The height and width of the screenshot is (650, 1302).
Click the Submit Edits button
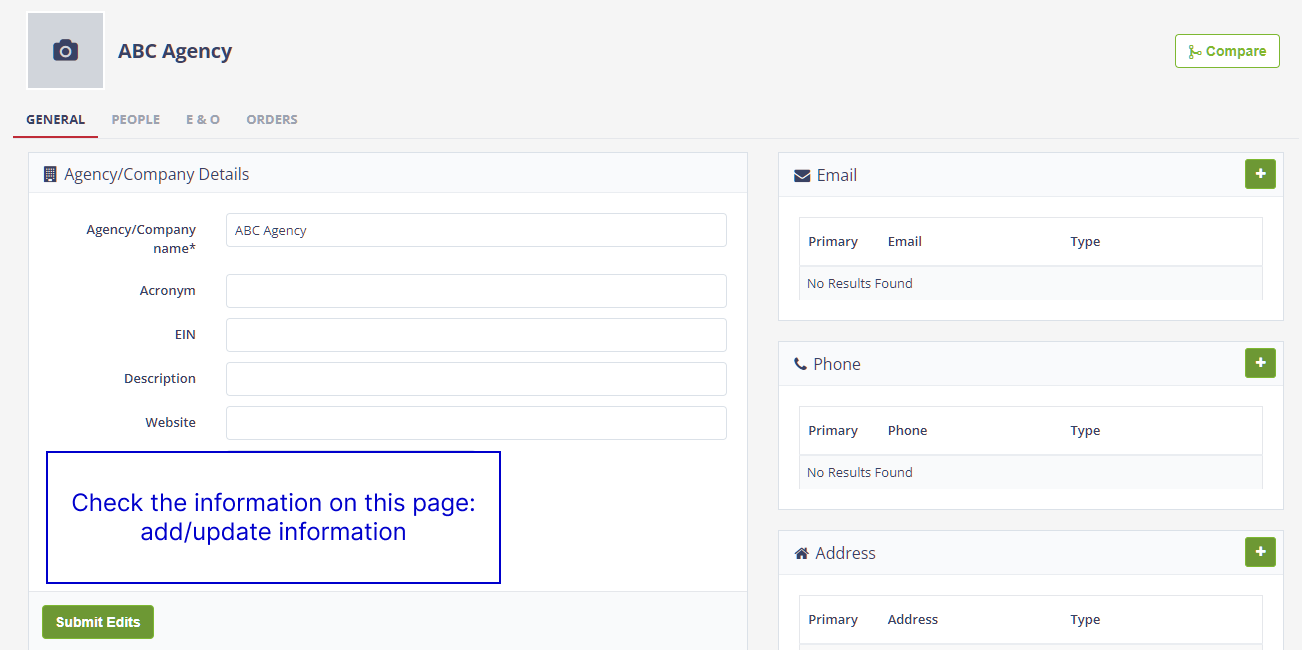98,622
